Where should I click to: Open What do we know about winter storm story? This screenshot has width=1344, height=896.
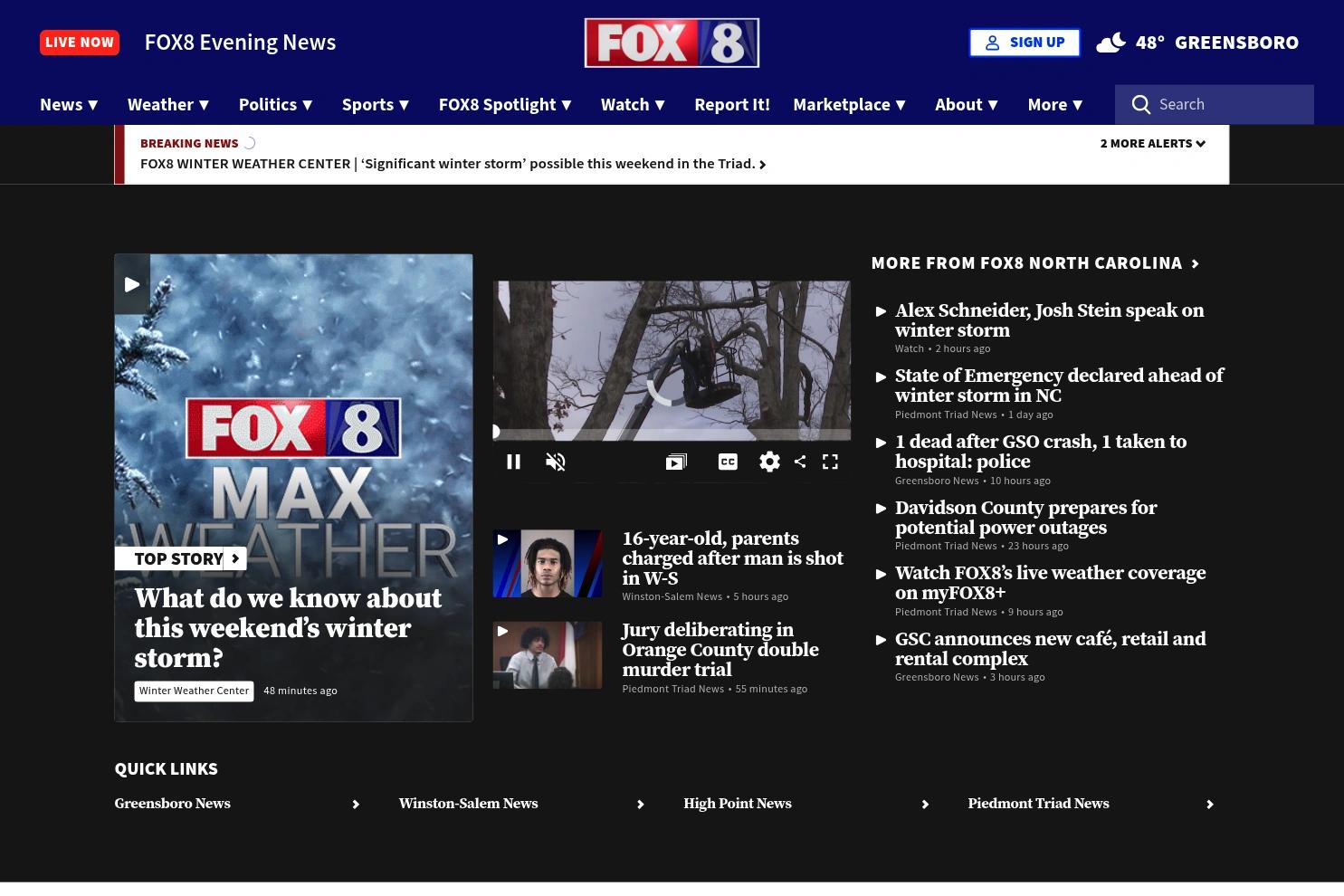point(288,628)
